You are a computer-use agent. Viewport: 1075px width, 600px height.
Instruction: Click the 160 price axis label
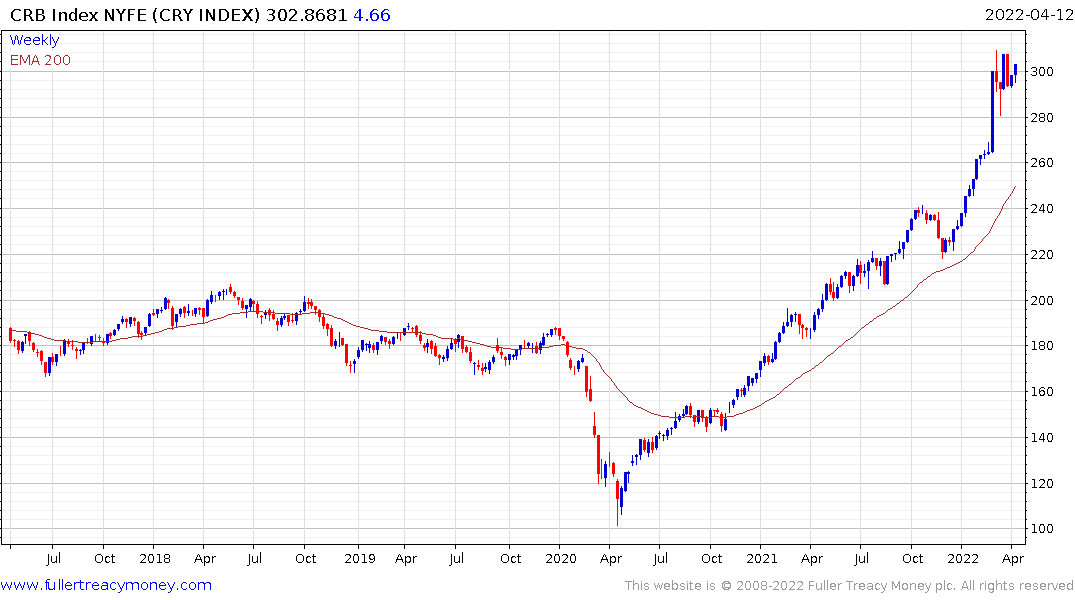pos(1041,392)
